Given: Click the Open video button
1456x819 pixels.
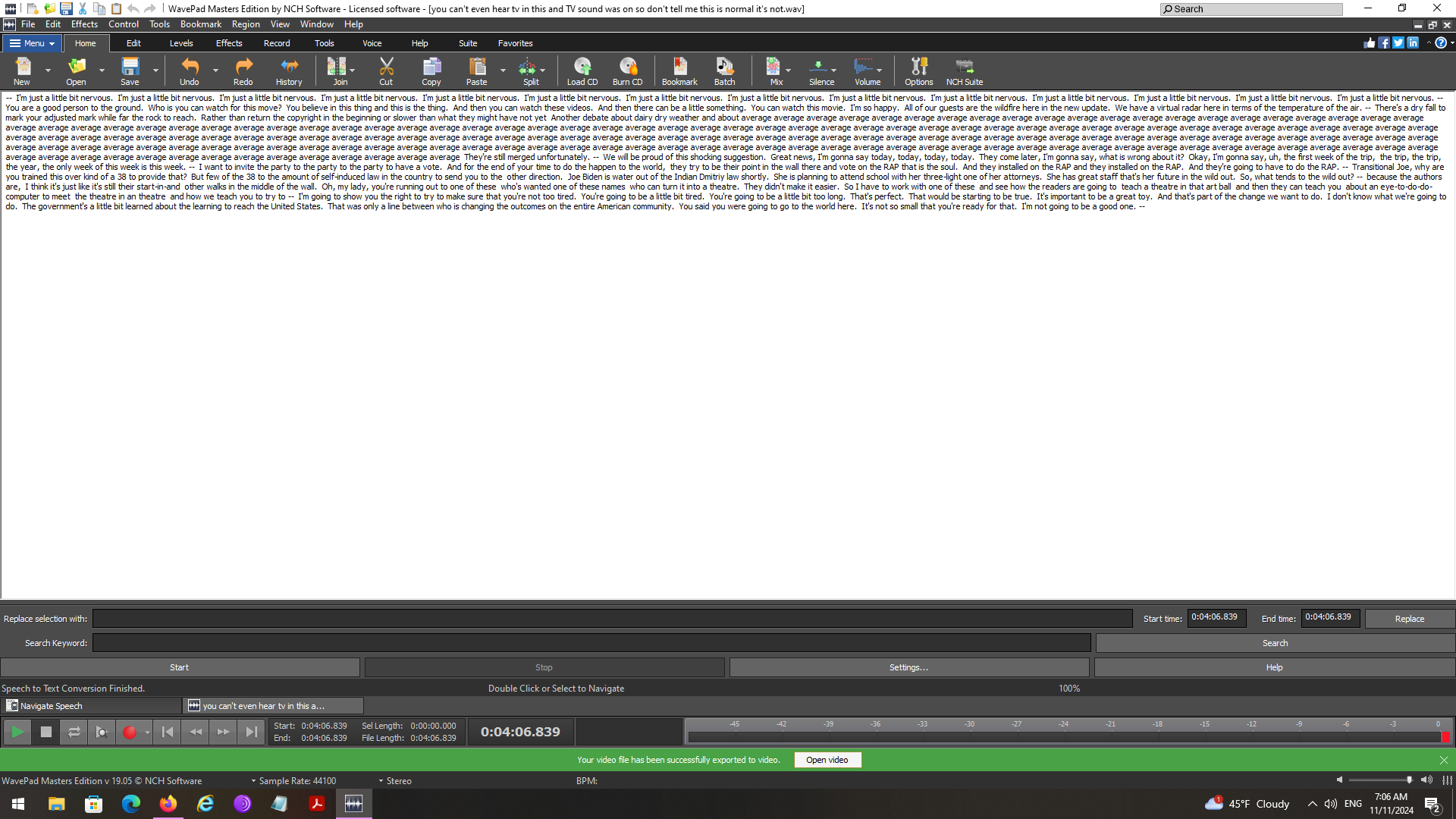Looking at the screenshot, I should (x=827, y=760).
